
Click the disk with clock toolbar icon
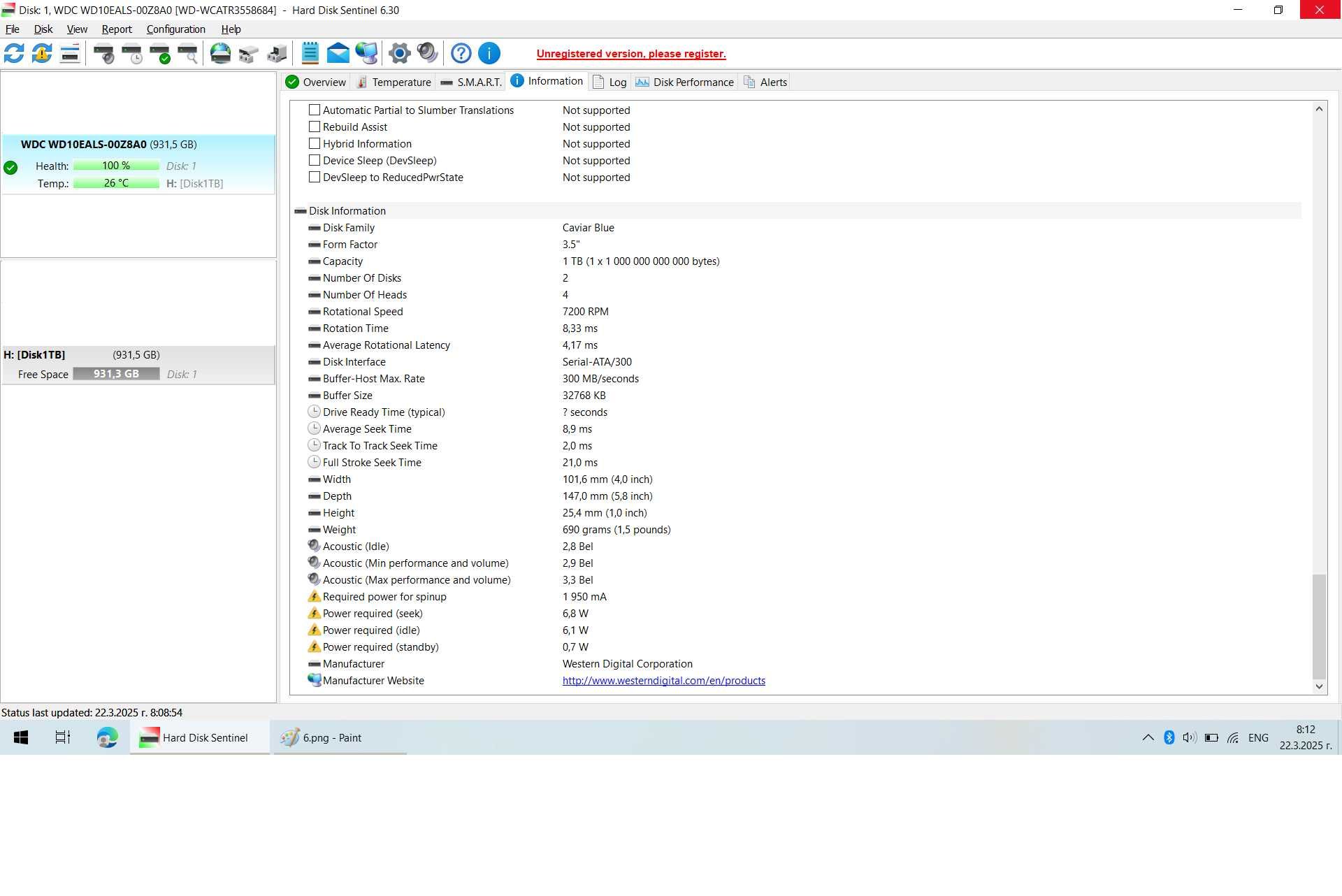pyautogui.click(x=132, y=53)
